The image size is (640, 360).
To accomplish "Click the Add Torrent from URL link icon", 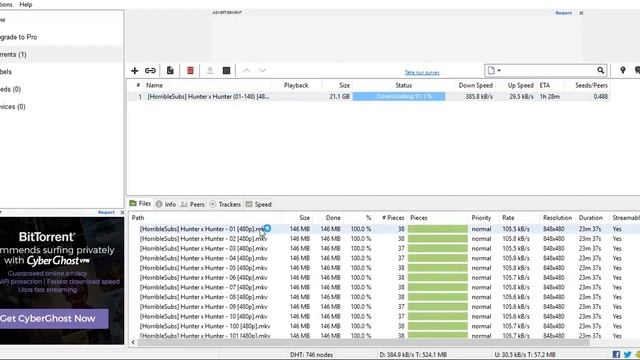I will click(x=150, y=71).
